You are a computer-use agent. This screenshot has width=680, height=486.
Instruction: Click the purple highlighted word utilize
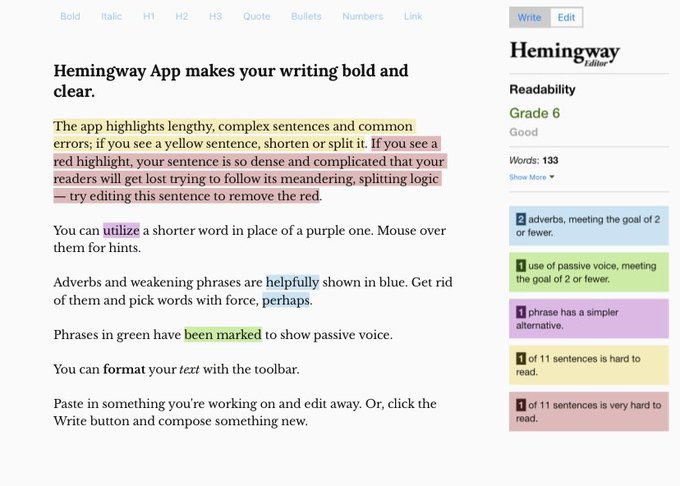(x=121, y=230)
